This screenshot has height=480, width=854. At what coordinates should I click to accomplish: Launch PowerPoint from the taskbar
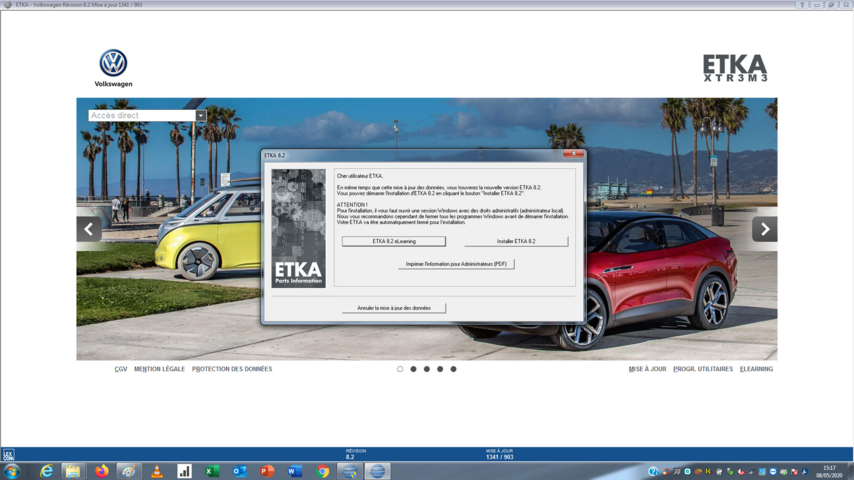pos(267,471)
